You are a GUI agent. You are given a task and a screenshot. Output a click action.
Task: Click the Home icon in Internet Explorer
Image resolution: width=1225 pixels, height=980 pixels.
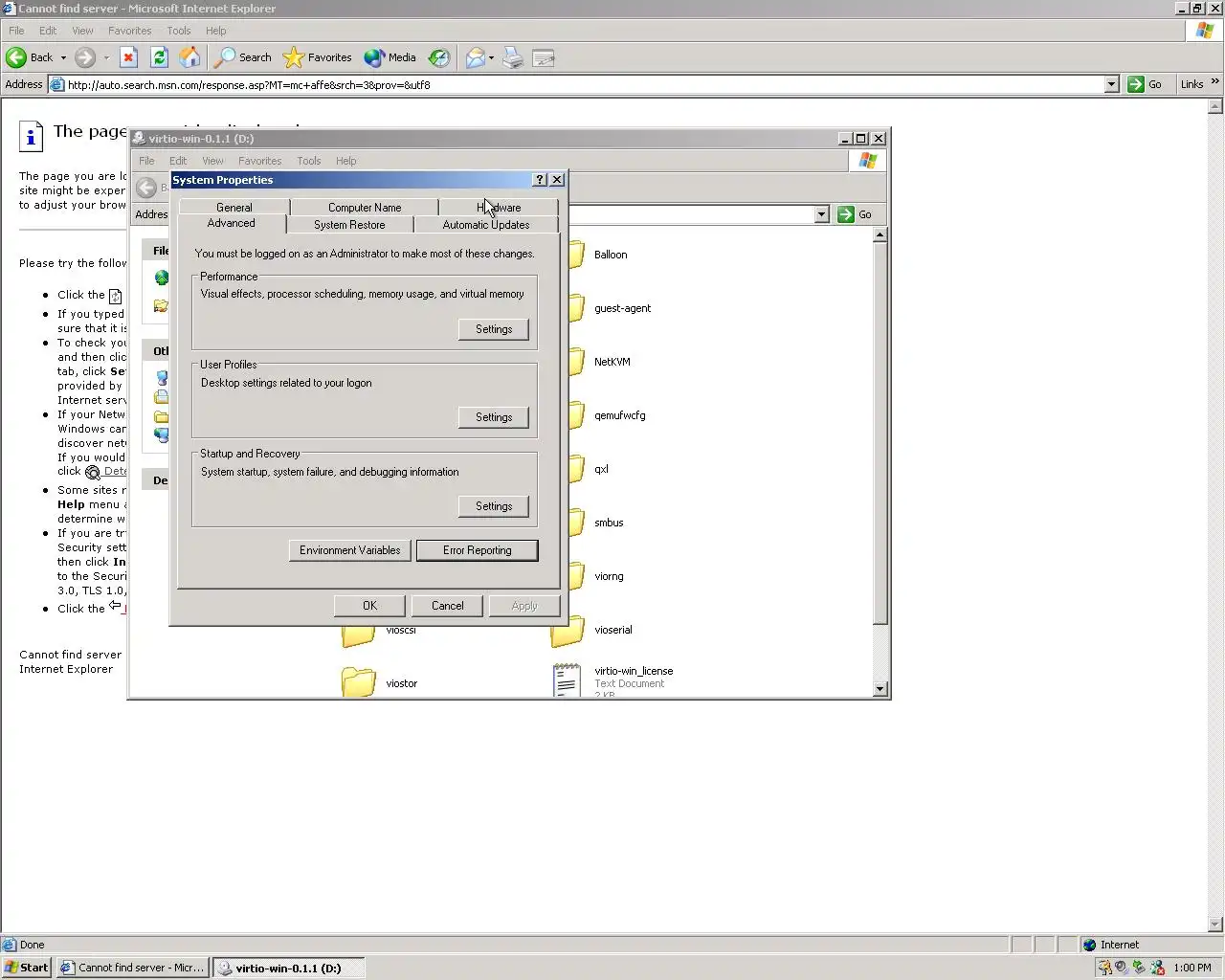tap(189, 57)
